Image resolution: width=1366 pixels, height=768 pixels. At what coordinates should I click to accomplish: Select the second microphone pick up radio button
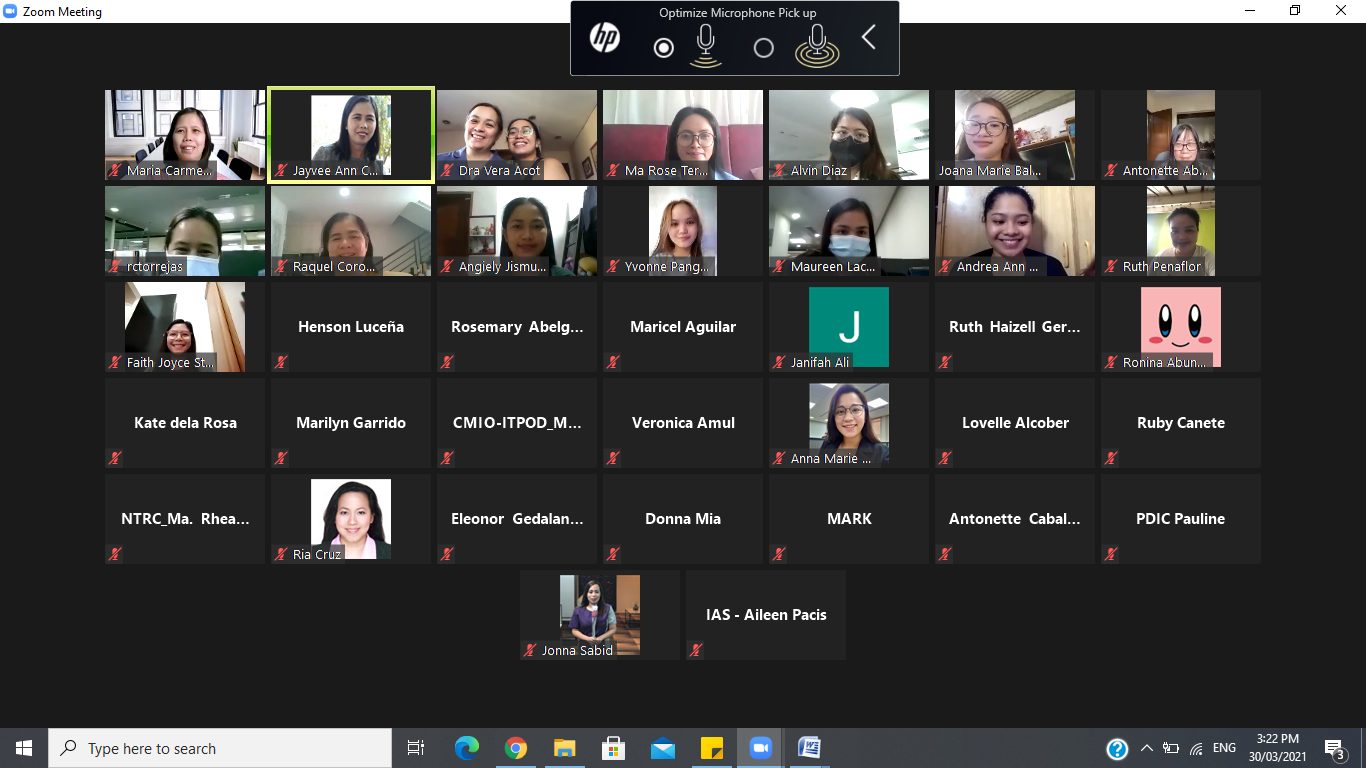(x=764, y=48)
